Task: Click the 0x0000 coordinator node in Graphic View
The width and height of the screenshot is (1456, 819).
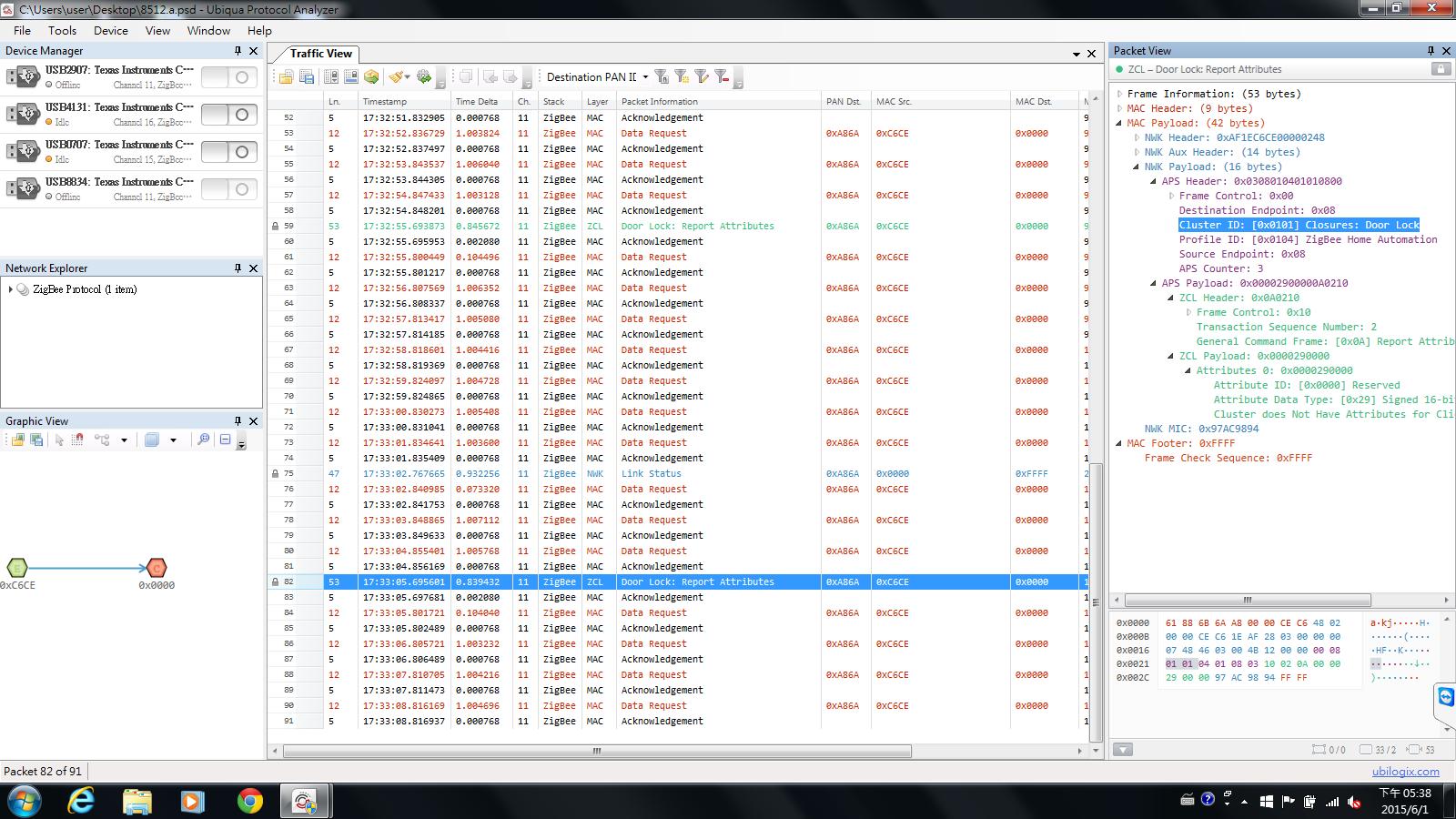Action: point(157,568)
